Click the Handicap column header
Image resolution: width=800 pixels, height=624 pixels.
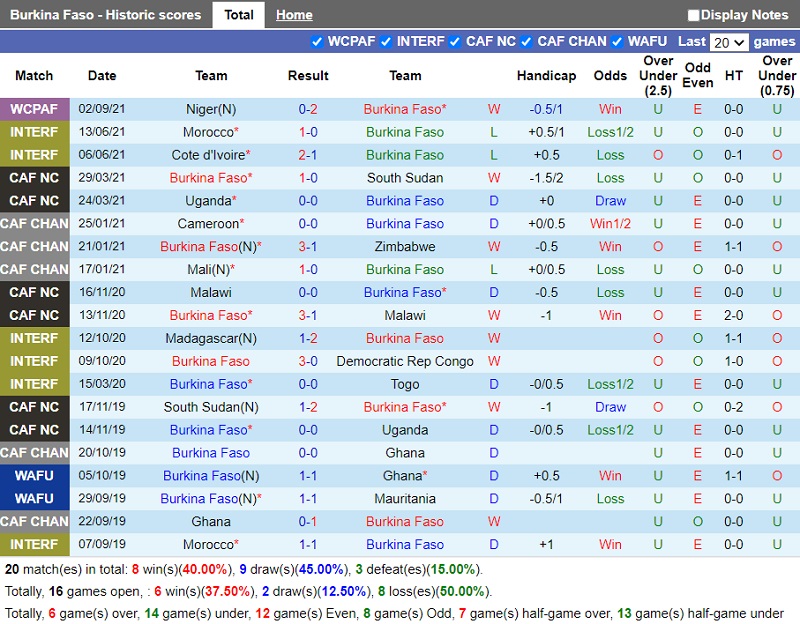click(546, 76)
